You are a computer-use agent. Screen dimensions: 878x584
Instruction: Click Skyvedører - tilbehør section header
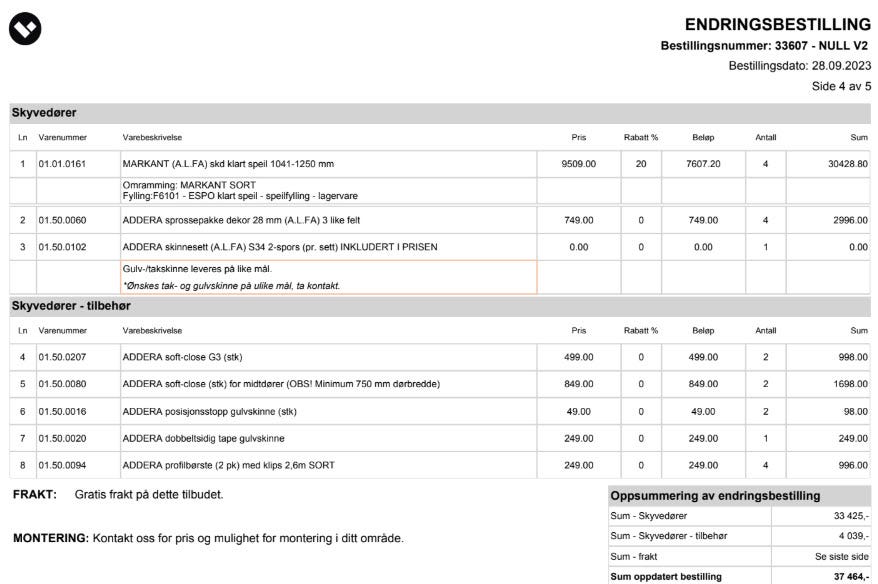440,306
